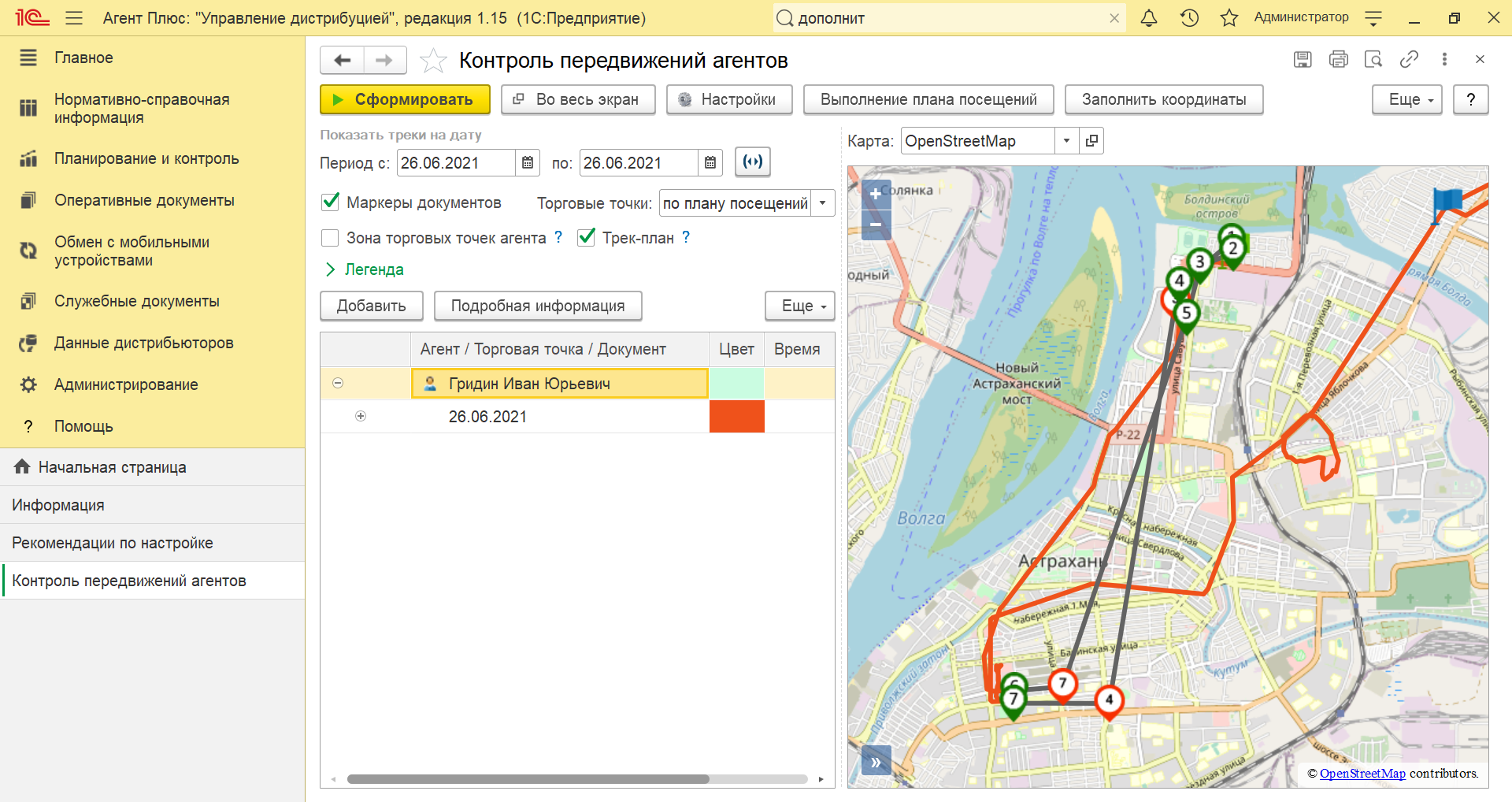Close the agent movement control tab
This screenshot has height=802, width=1512.
[x=1480, y=59]
